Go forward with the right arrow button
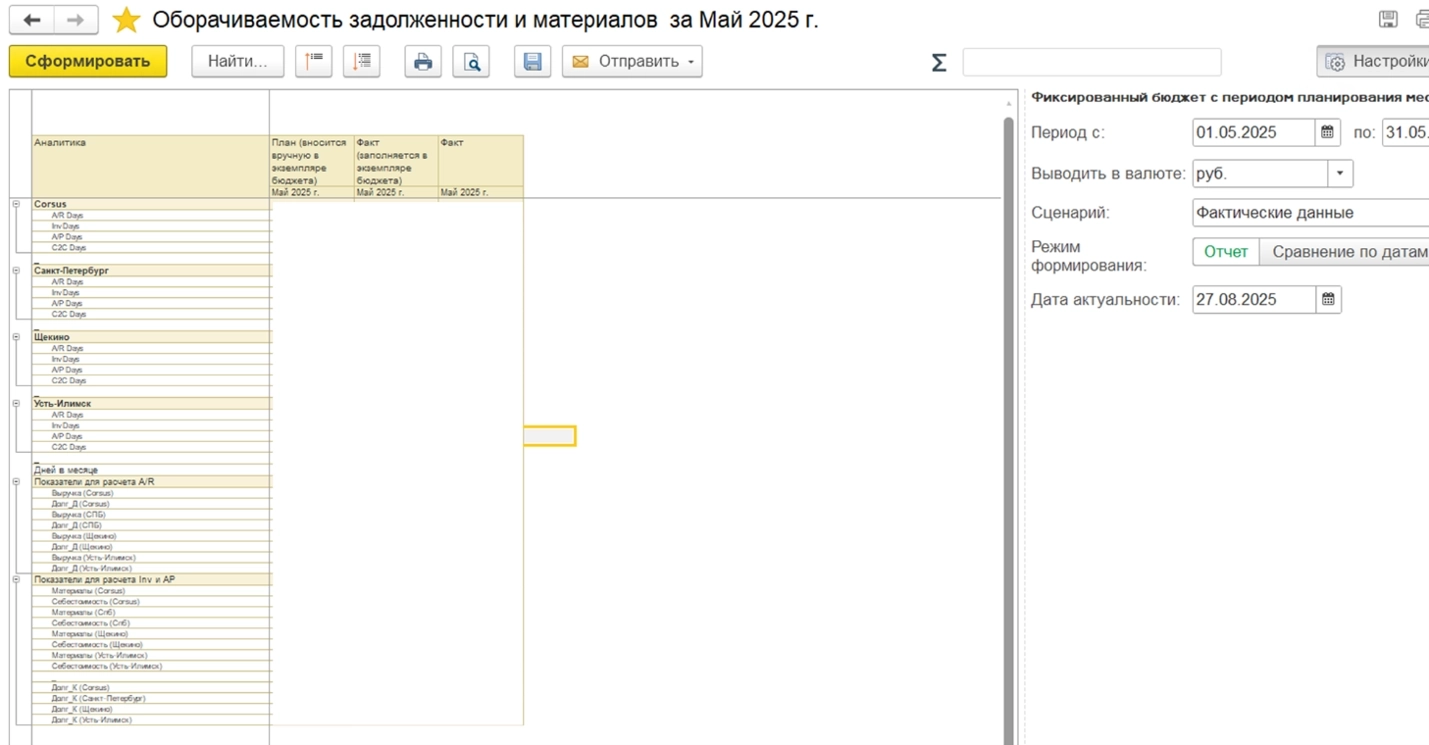 76,20
